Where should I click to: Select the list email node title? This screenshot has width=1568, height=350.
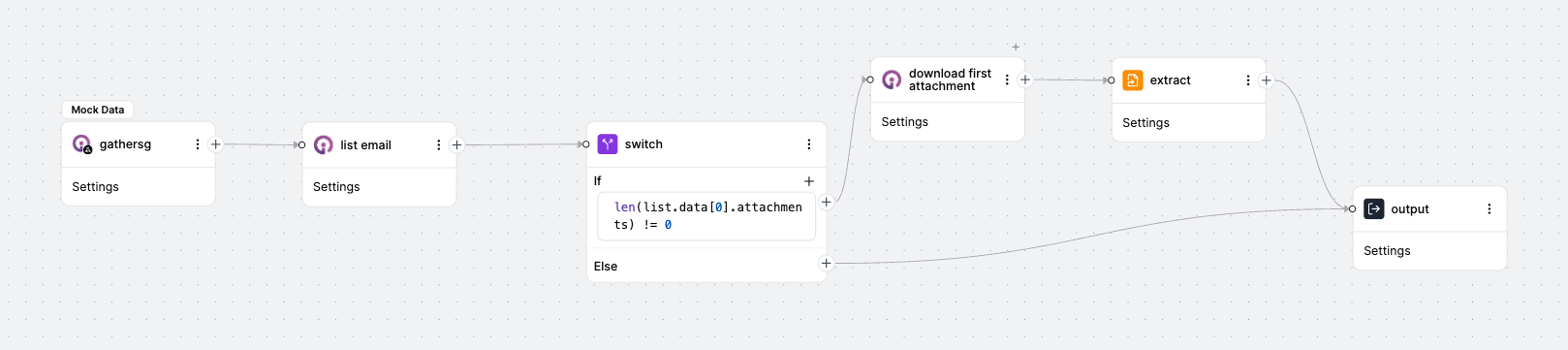pyautogui.click(x=365, y=145)
